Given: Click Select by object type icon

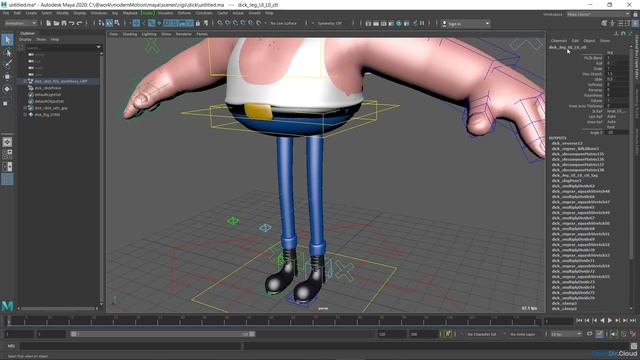Looking at the screenshot, I should tap(109, 23).
